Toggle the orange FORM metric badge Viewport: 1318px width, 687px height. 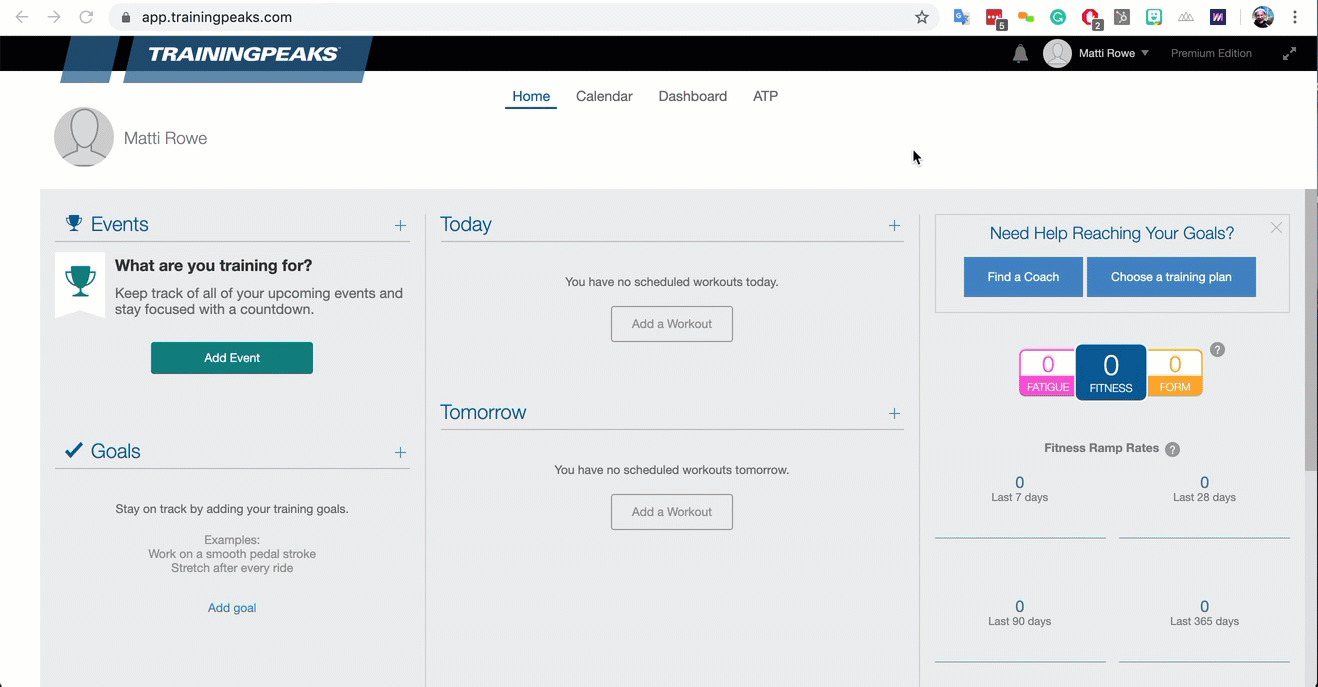(1175, 372)
